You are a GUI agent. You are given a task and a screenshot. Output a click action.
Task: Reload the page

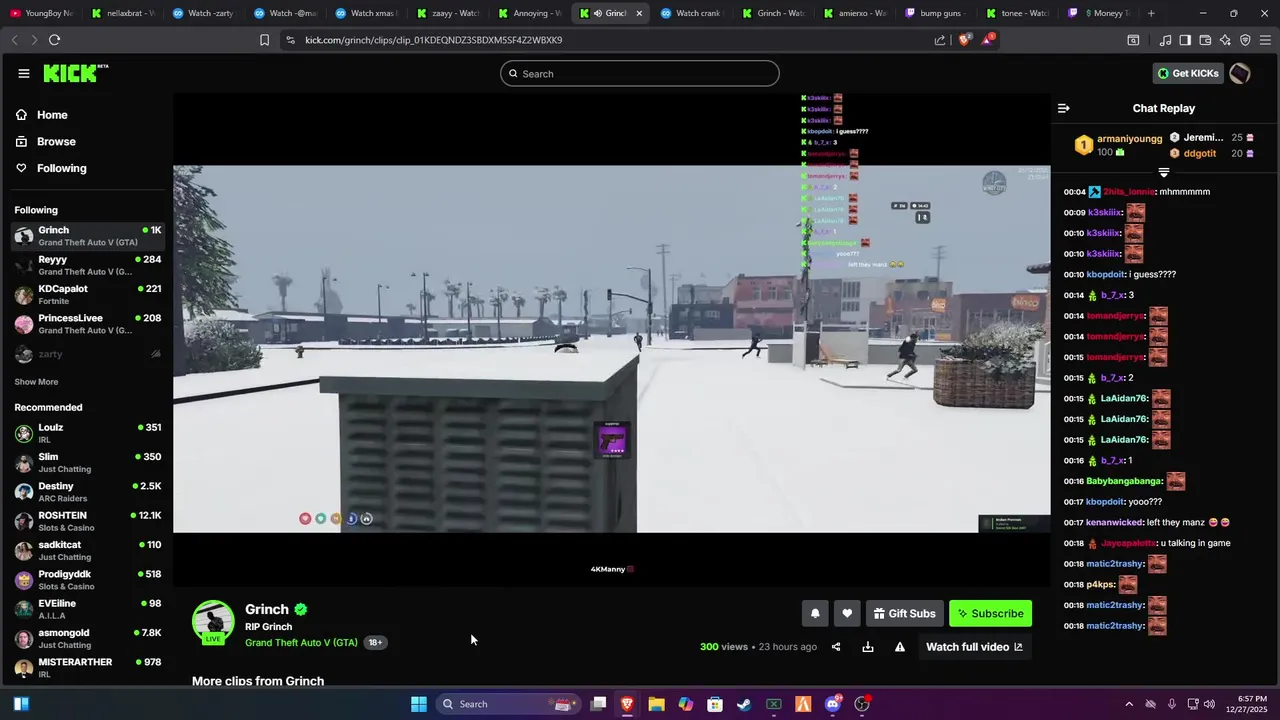click(x=54, y=40)
